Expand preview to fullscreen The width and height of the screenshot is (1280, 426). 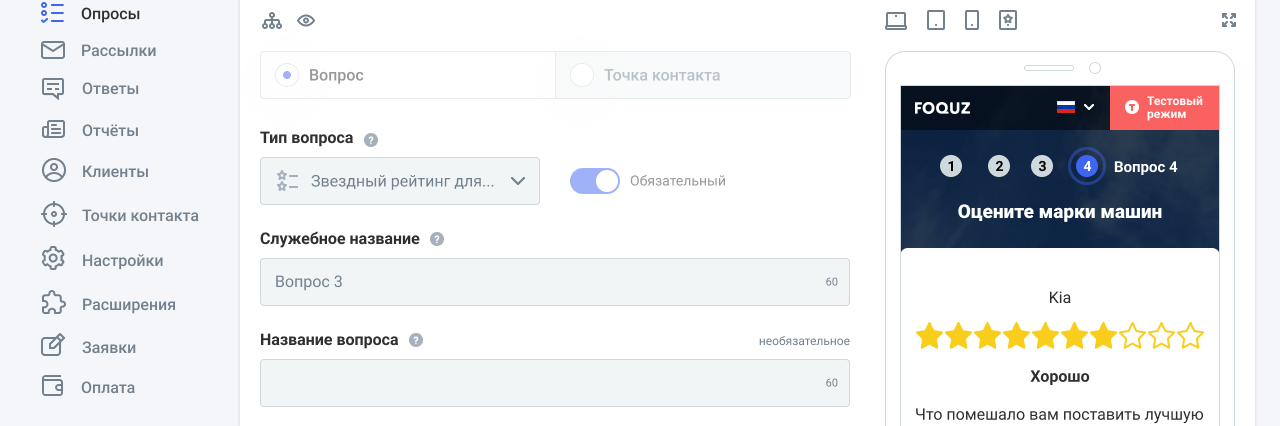click(x=1229, y=20)
